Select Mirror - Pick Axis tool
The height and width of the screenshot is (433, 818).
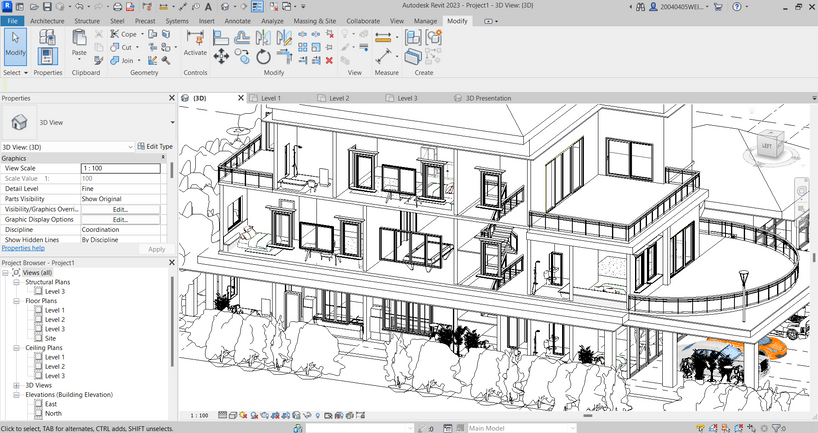(263, 37)
